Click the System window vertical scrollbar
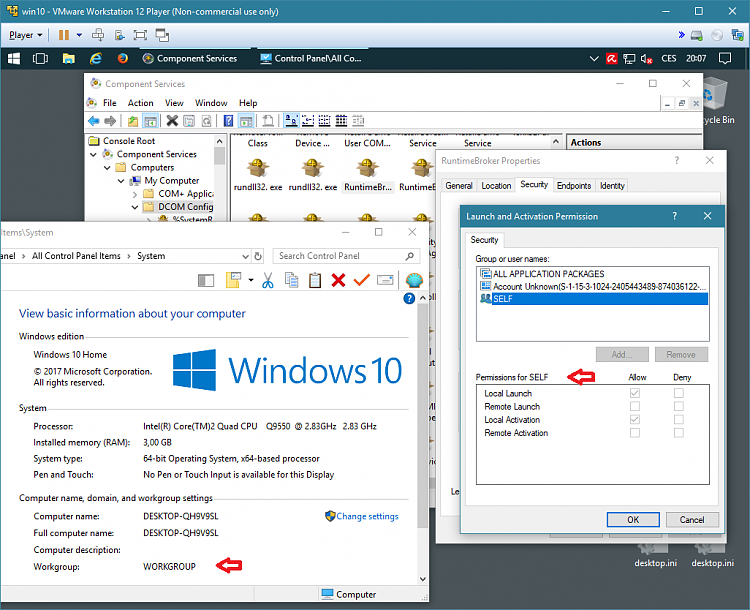The width and height of the screenshot is (750, 610). coord(422,416)
